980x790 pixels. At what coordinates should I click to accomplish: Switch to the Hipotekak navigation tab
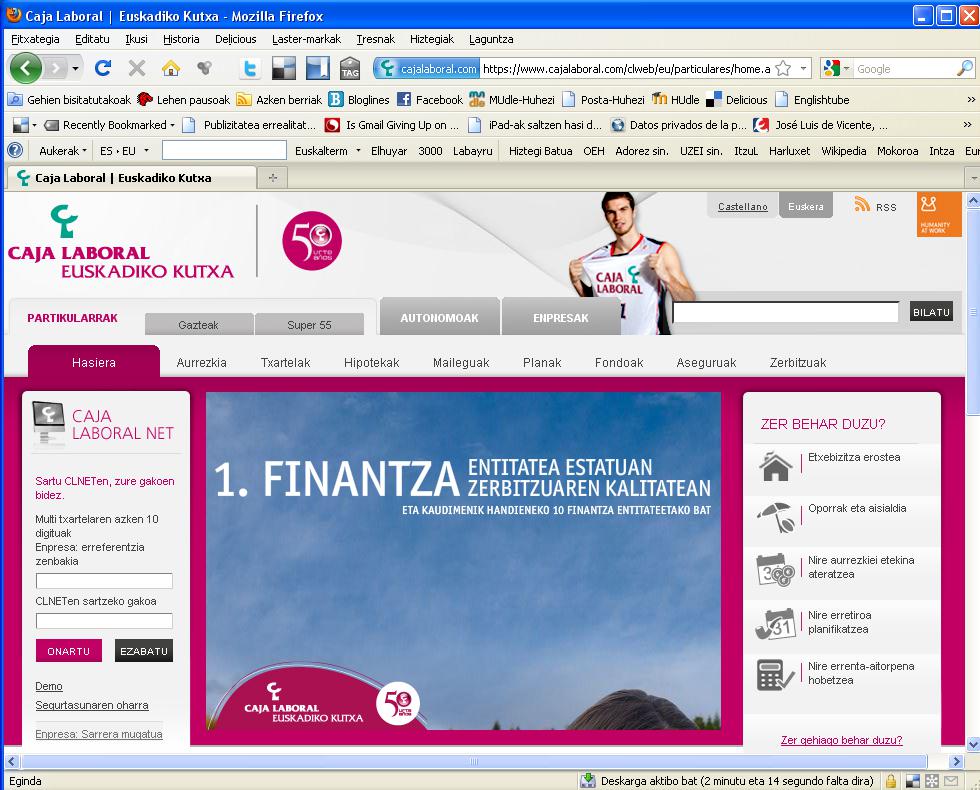click(371, 363)
